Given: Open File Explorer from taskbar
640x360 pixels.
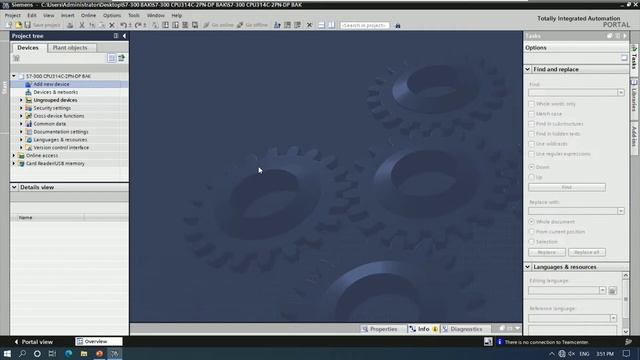Looking at the screenshot, I should click(x=84, y=353).
